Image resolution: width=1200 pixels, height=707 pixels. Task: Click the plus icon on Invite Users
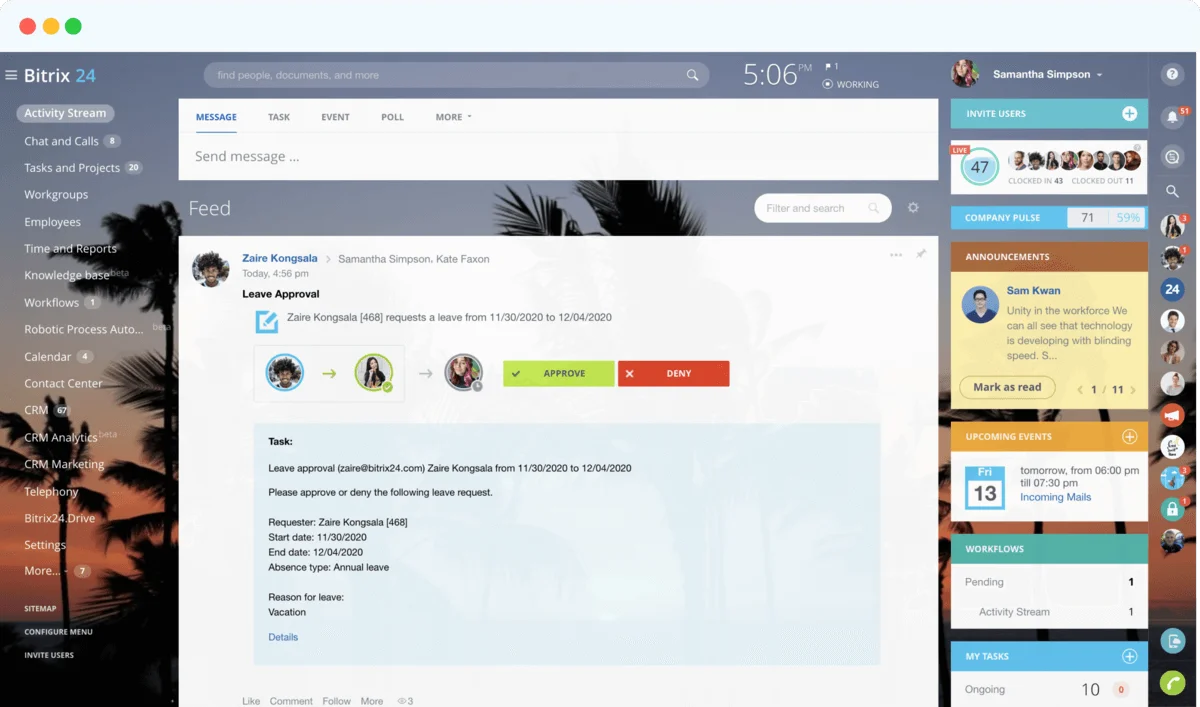tap(1129, 114)
